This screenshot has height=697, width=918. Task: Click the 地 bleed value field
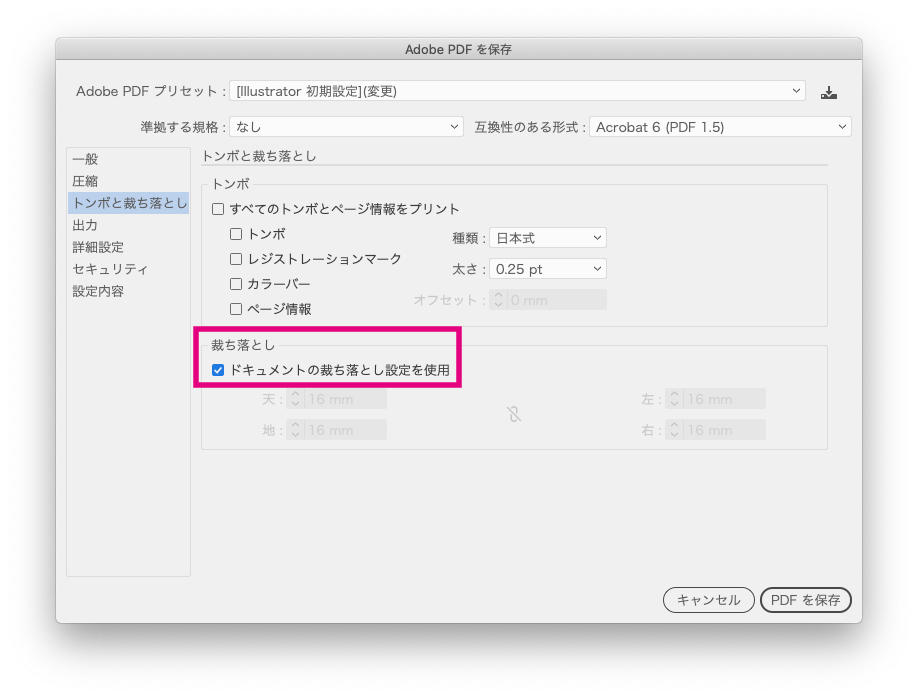[345, 430]
